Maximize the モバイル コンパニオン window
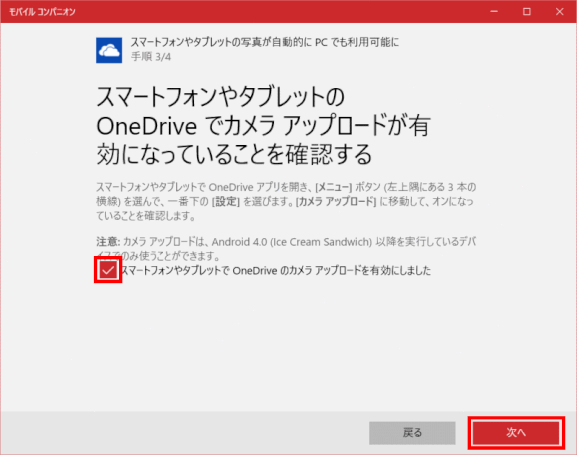 click(x=527, y=11)
